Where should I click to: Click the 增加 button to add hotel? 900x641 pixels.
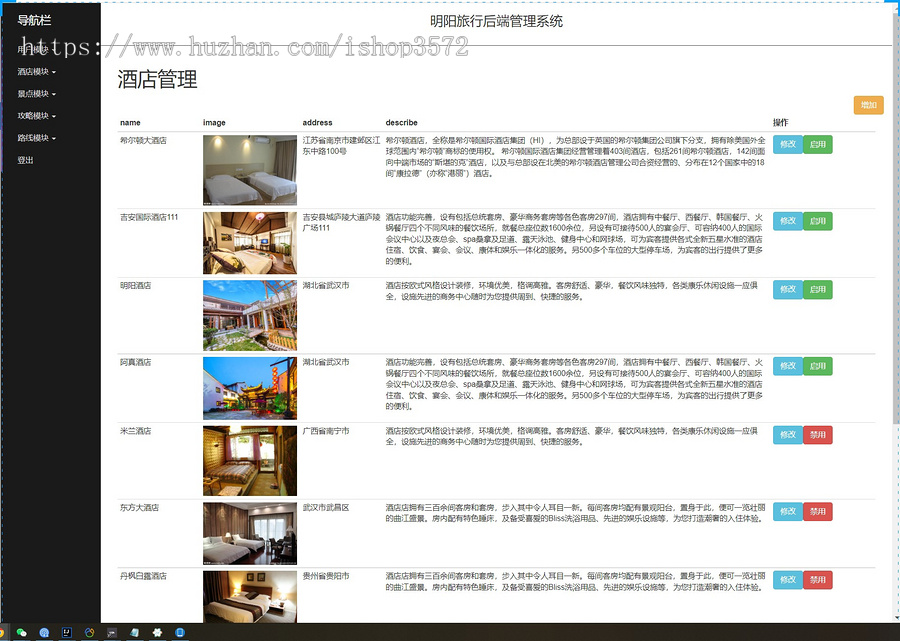pyautogui.click(x=868, y=105)
